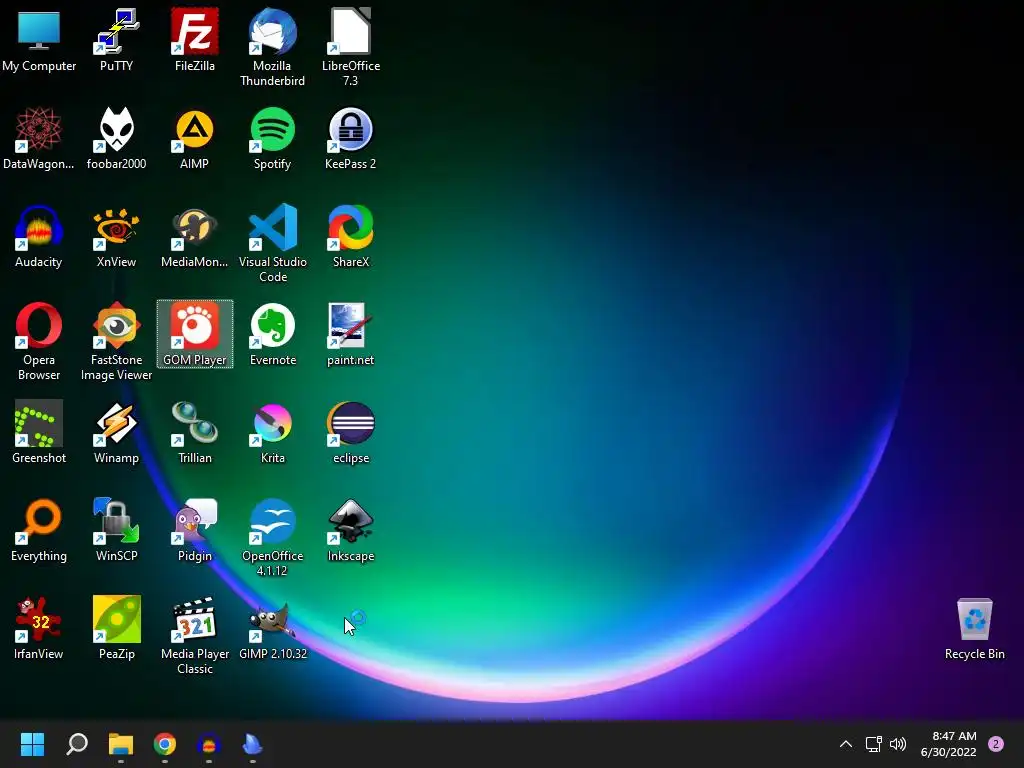Select the Everything search icon
The height and width of the screenshot is (768, 1024).
point(39,530)
